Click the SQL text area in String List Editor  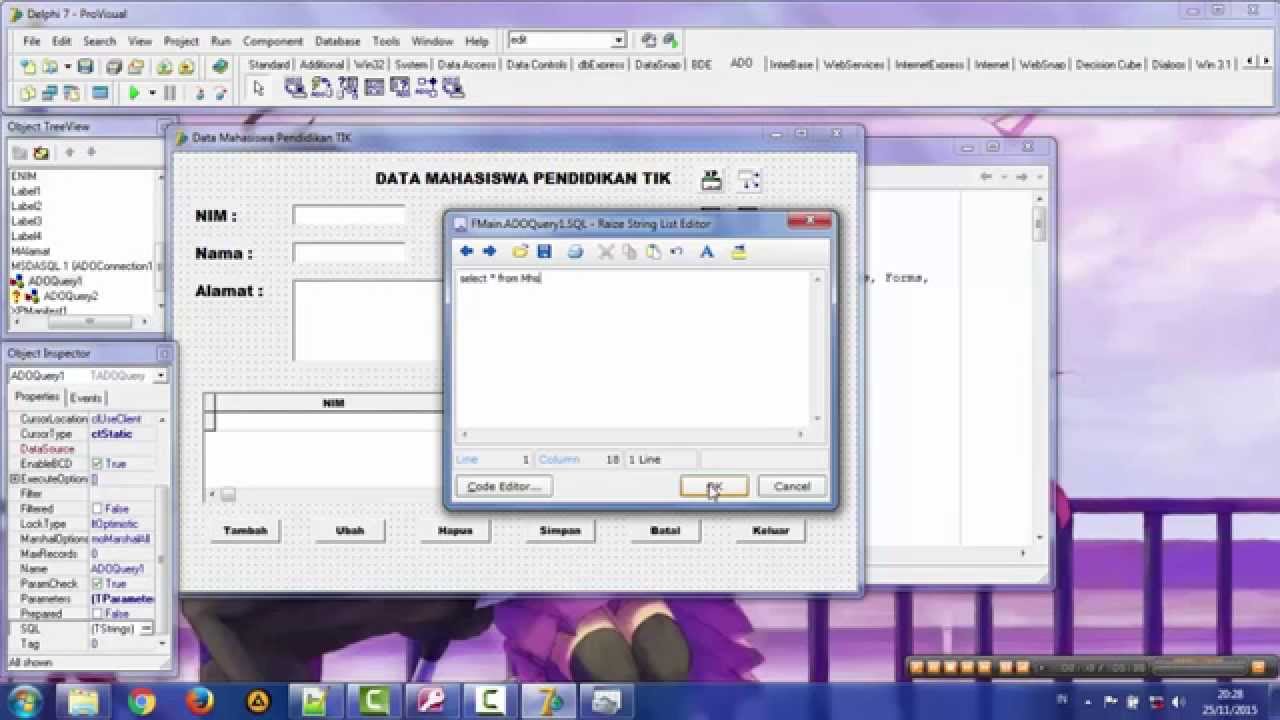point(634,348)
